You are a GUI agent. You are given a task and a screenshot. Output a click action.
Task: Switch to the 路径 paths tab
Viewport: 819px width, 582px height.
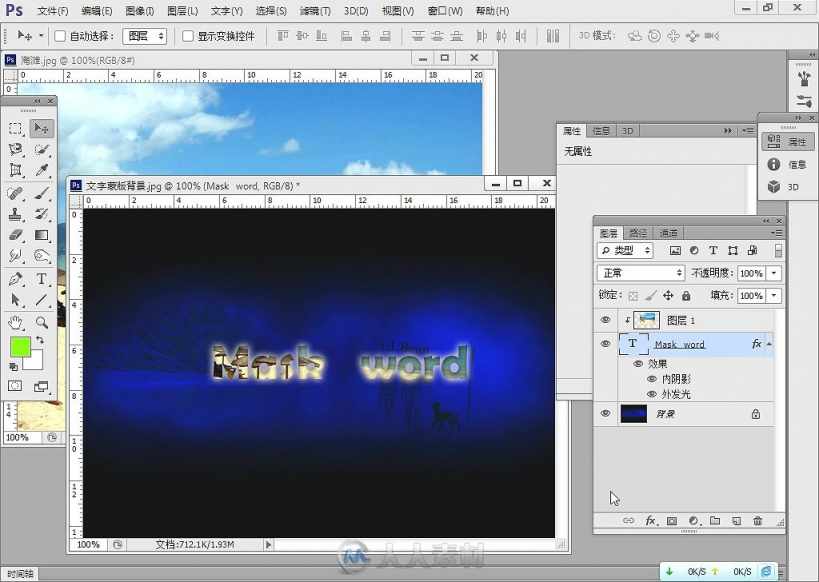[638, 233]
